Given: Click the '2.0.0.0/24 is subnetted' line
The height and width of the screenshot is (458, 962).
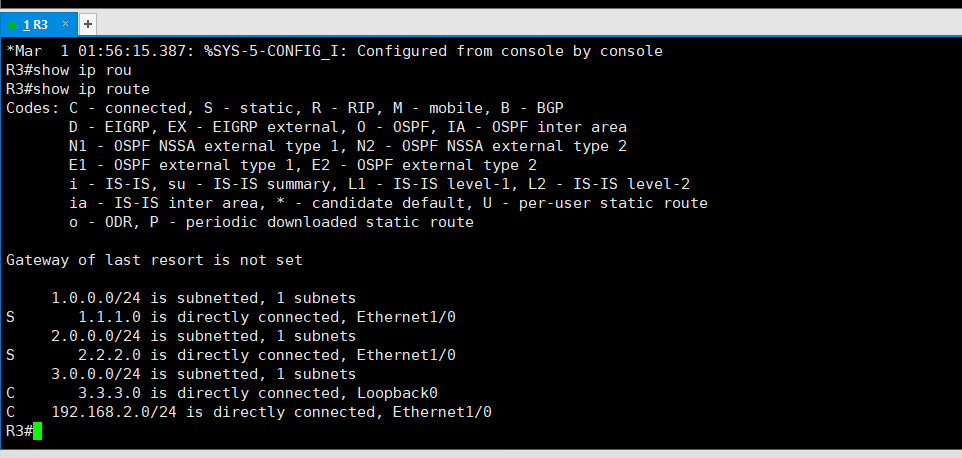Looking at the screenshot, I should (204, 337).
